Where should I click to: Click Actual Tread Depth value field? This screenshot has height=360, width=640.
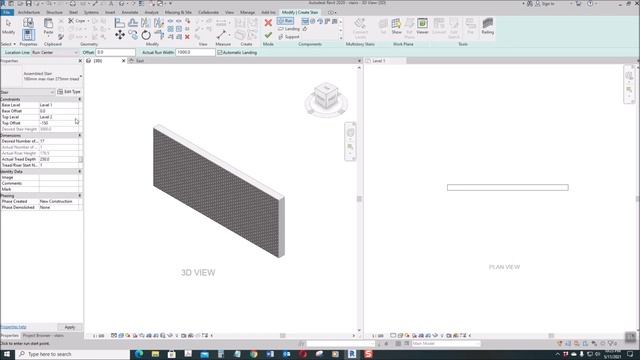(59, 159)
